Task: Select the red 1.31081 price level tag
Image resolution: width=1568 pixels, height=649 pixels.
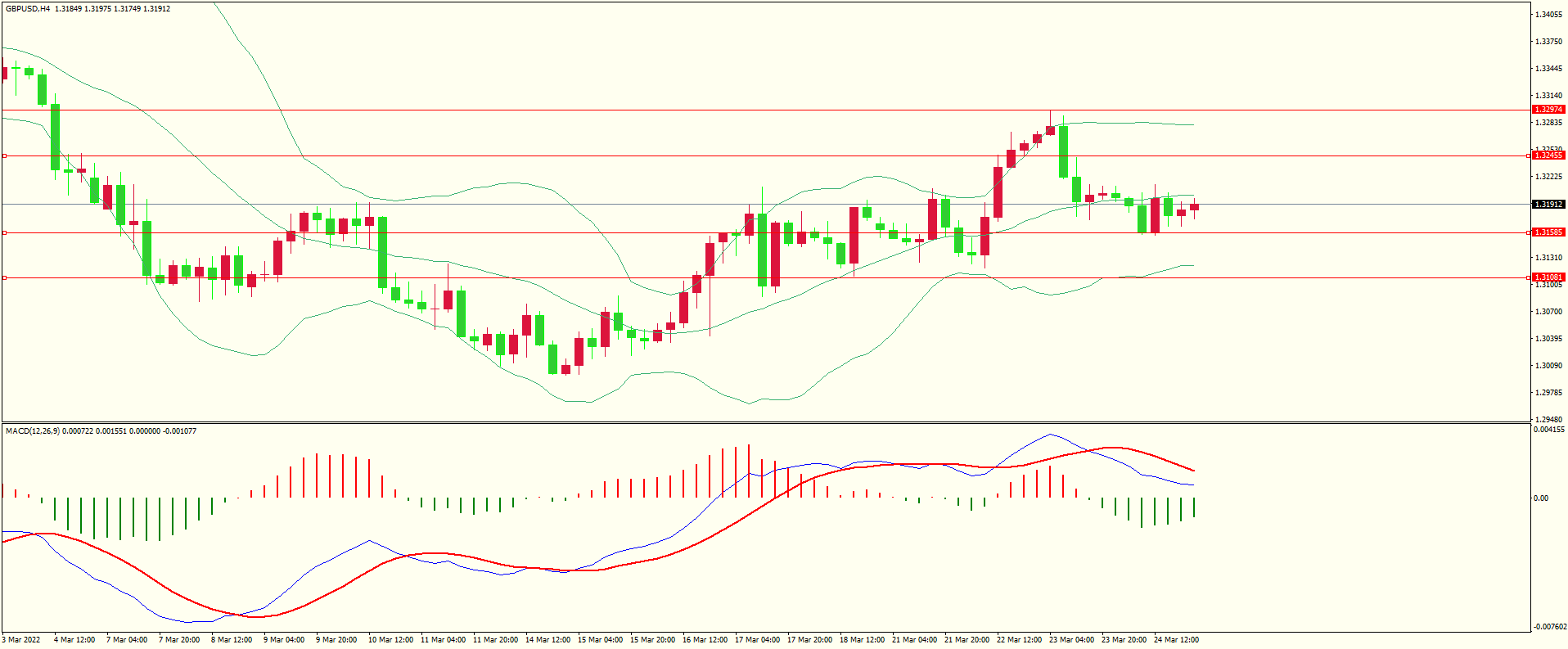Action: coord(1548,277)
